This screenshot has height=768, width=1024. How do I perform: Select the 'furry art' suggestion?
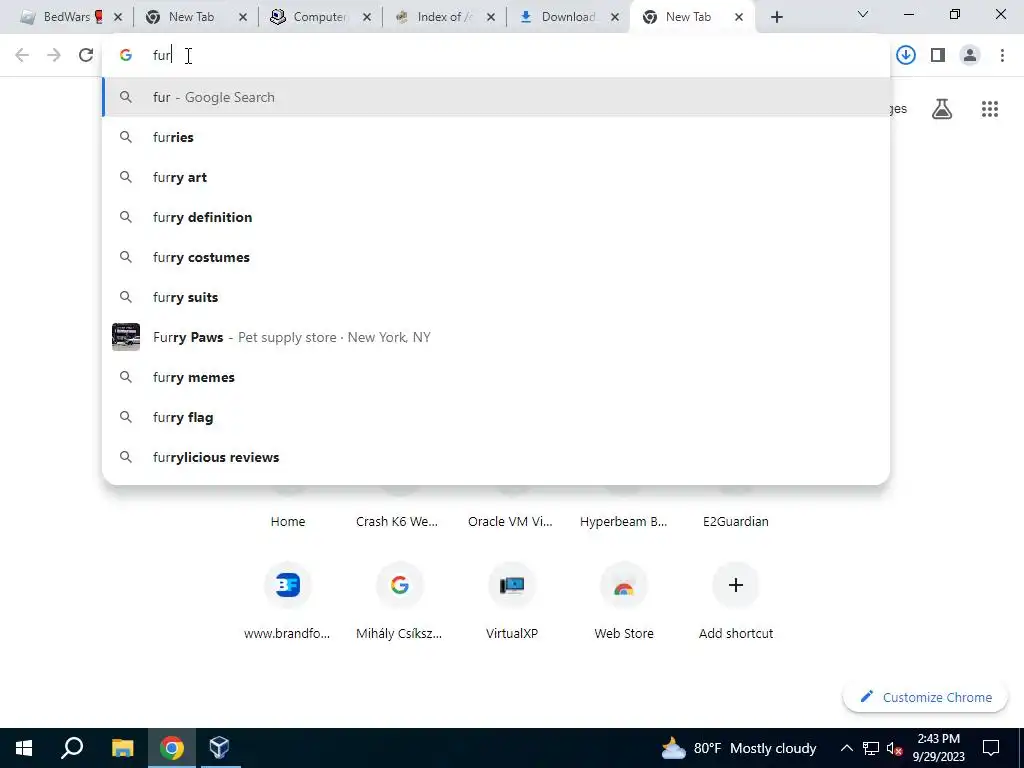pos(496,177)
